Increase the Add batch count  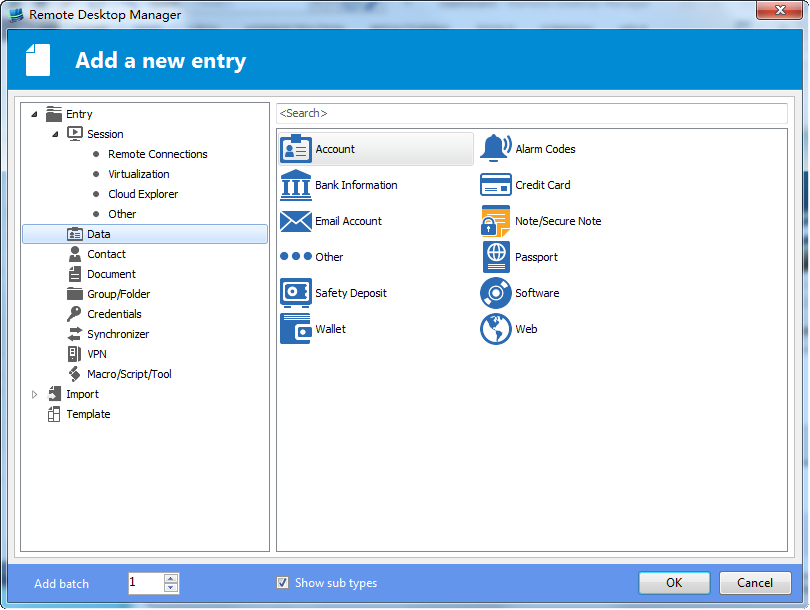[x=171, y=578]
